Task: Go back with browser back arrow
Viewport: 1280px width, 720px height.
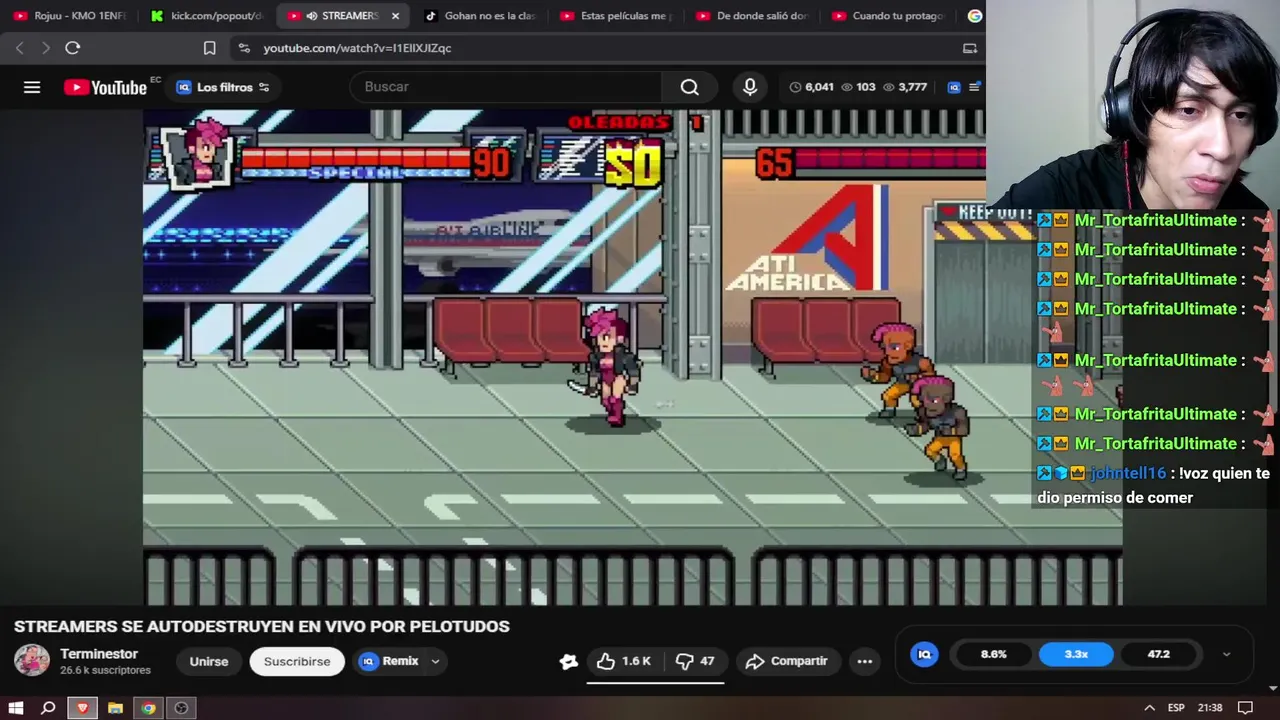Action: tap(19, 48)
